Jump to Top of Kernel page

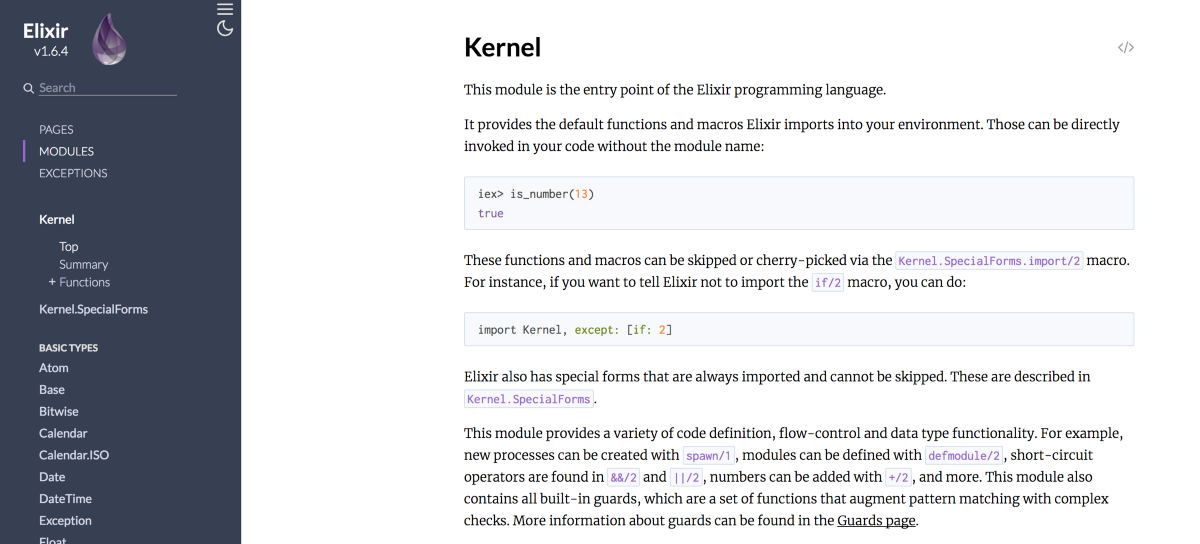[69, 246]
